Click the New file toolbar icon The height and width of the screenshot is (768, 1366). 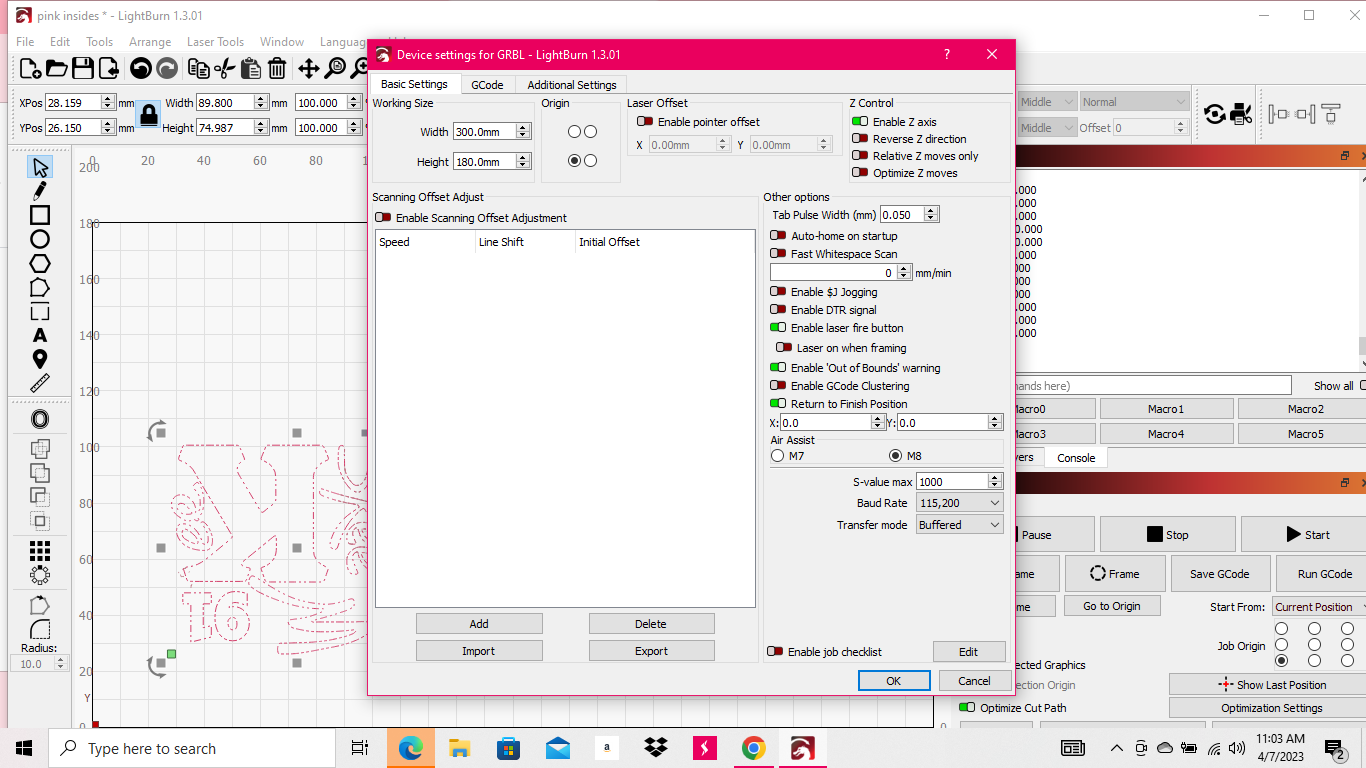click(x=30, y=68)
